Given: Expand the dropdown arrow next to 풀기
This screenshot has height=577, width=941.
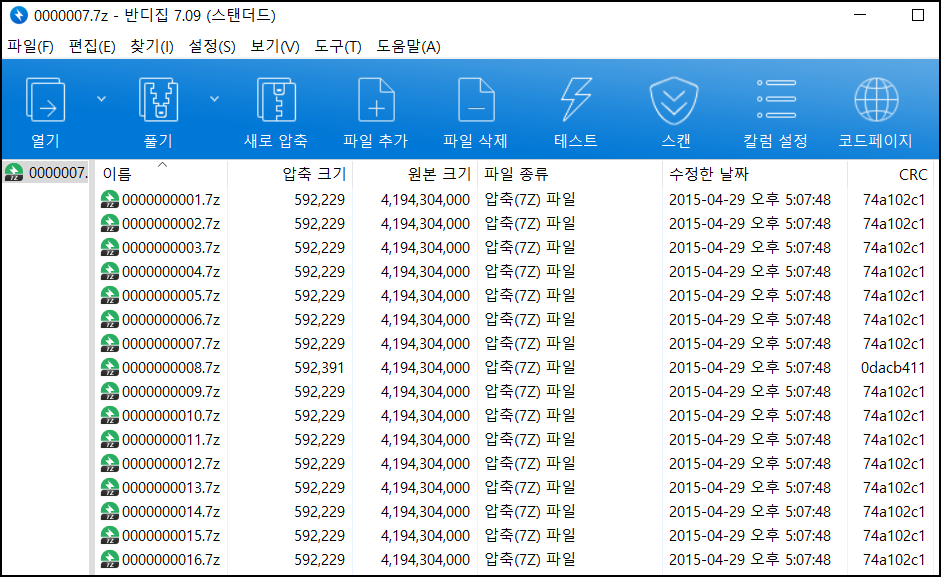Looking at the screenshot, I should coord(214,99).
